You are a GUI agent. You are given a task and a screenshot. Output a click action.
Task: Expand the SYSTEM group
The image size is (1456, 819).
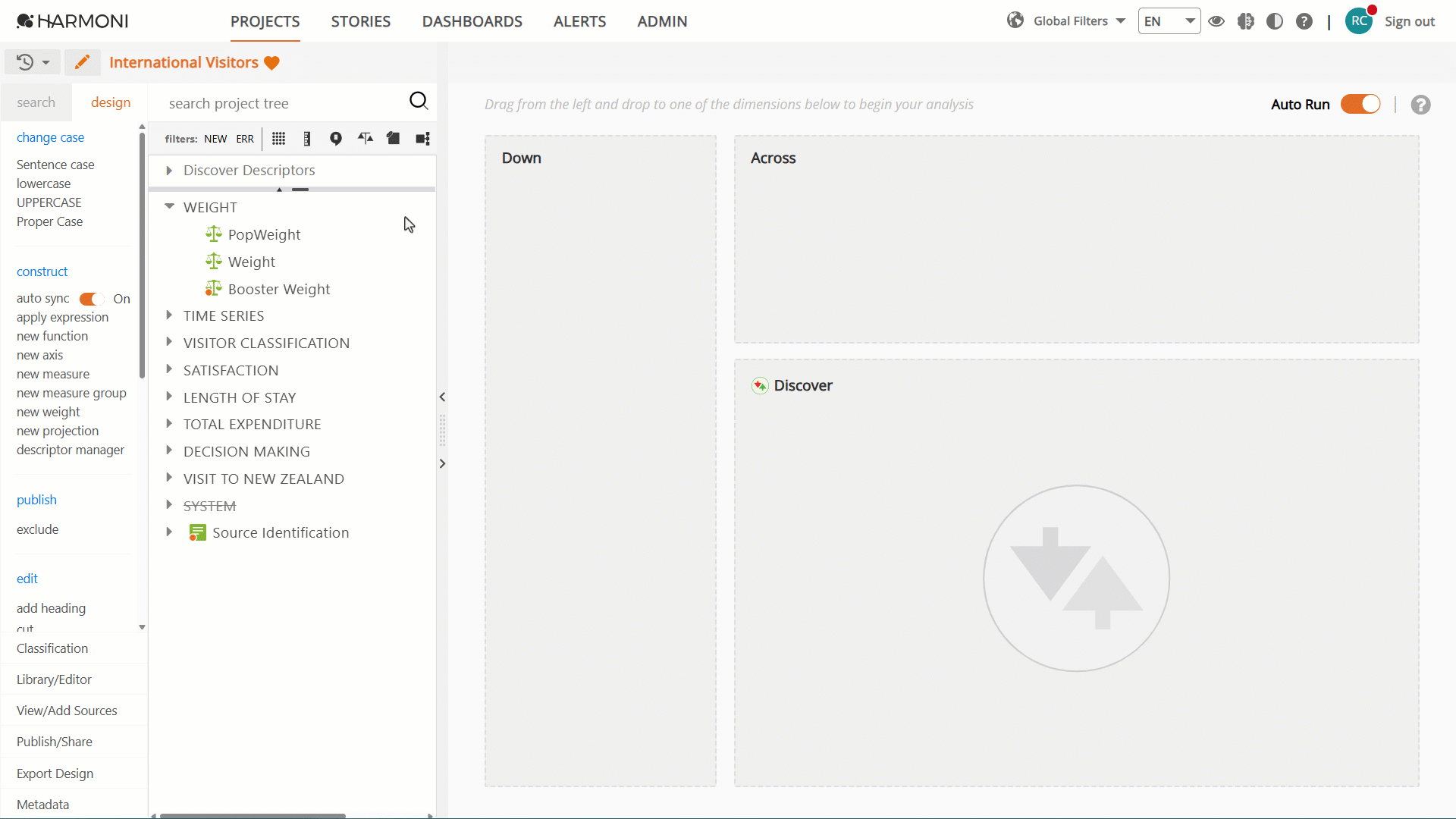click(x=169, y=504)
